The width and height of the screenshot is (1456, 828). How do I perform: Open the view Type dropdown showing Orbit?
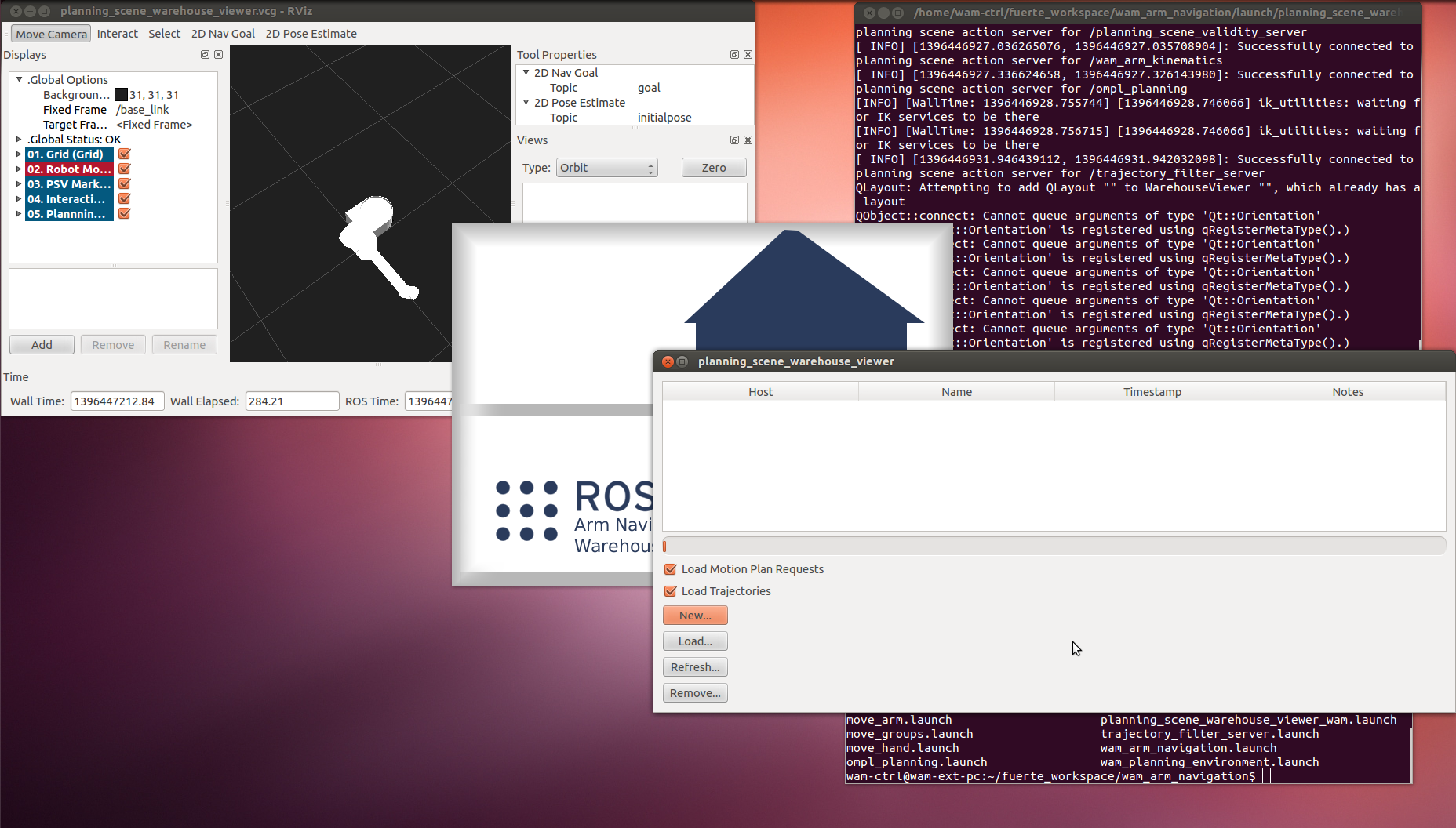[x=606, y=168]
